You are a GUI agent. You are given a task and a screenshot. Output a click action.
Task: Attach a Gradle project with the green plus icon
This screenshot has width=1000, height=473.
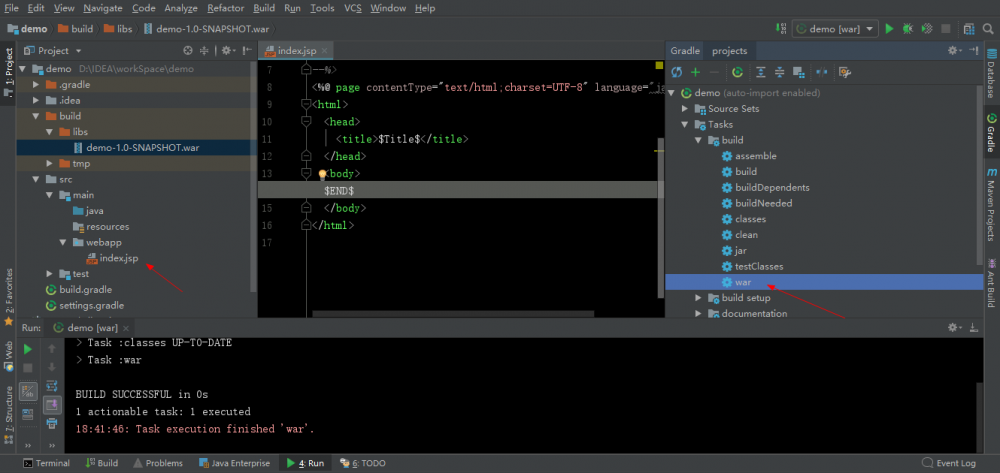pyautogui.click(x=695, y=72)
